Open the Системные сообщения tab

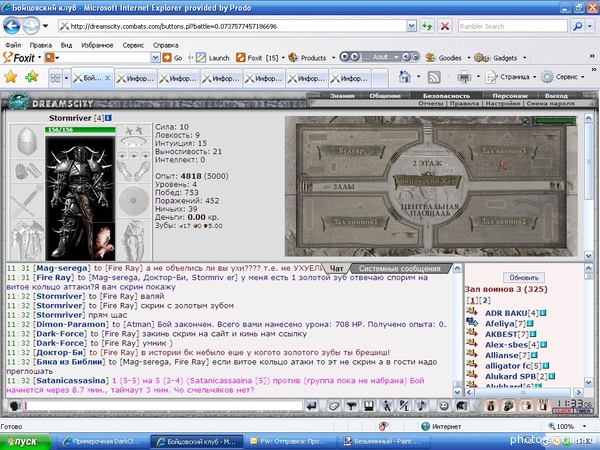point(399,269)
